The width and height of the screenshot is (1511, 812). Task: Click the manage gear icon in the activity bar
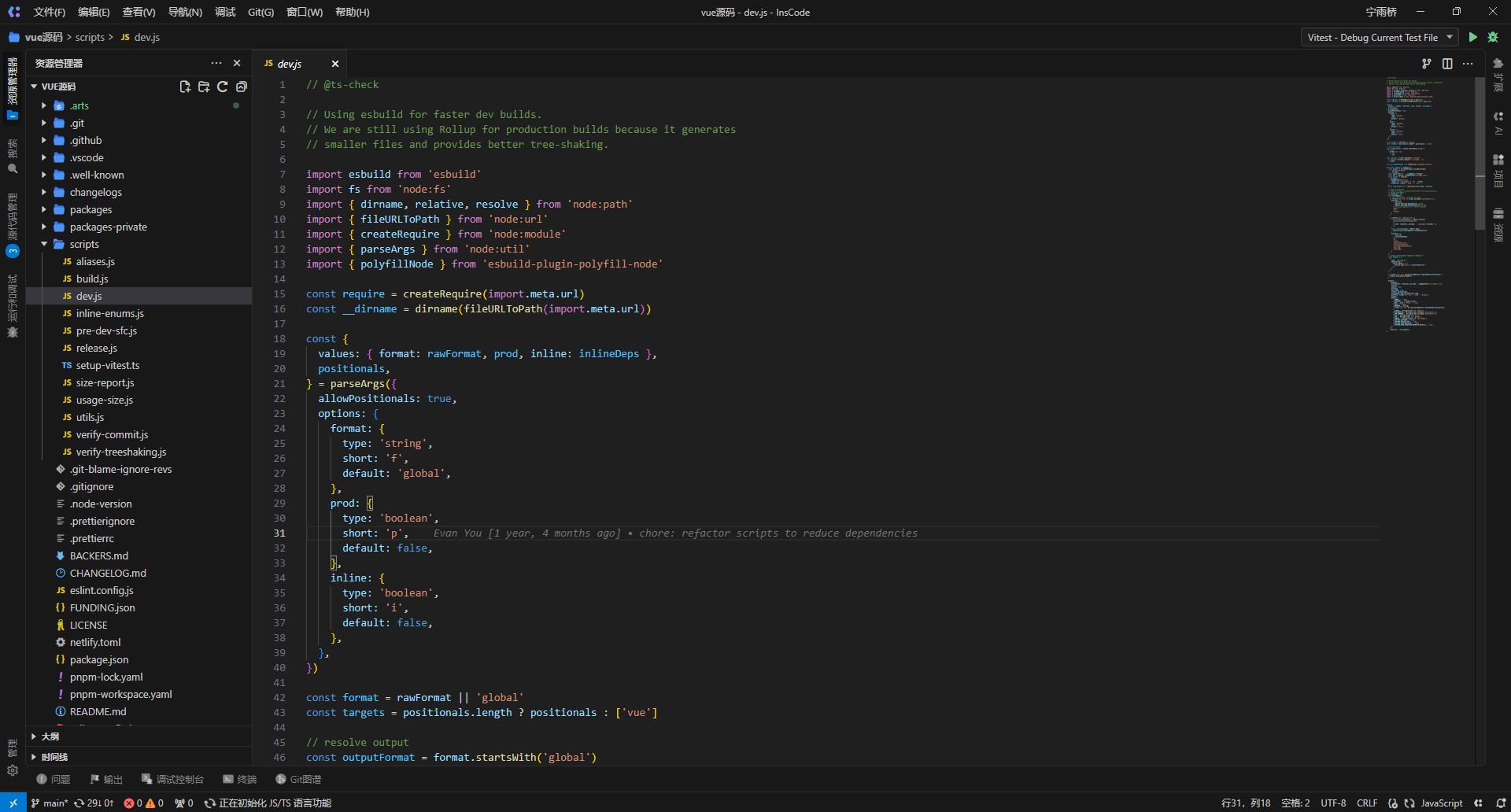click(13, 770)
